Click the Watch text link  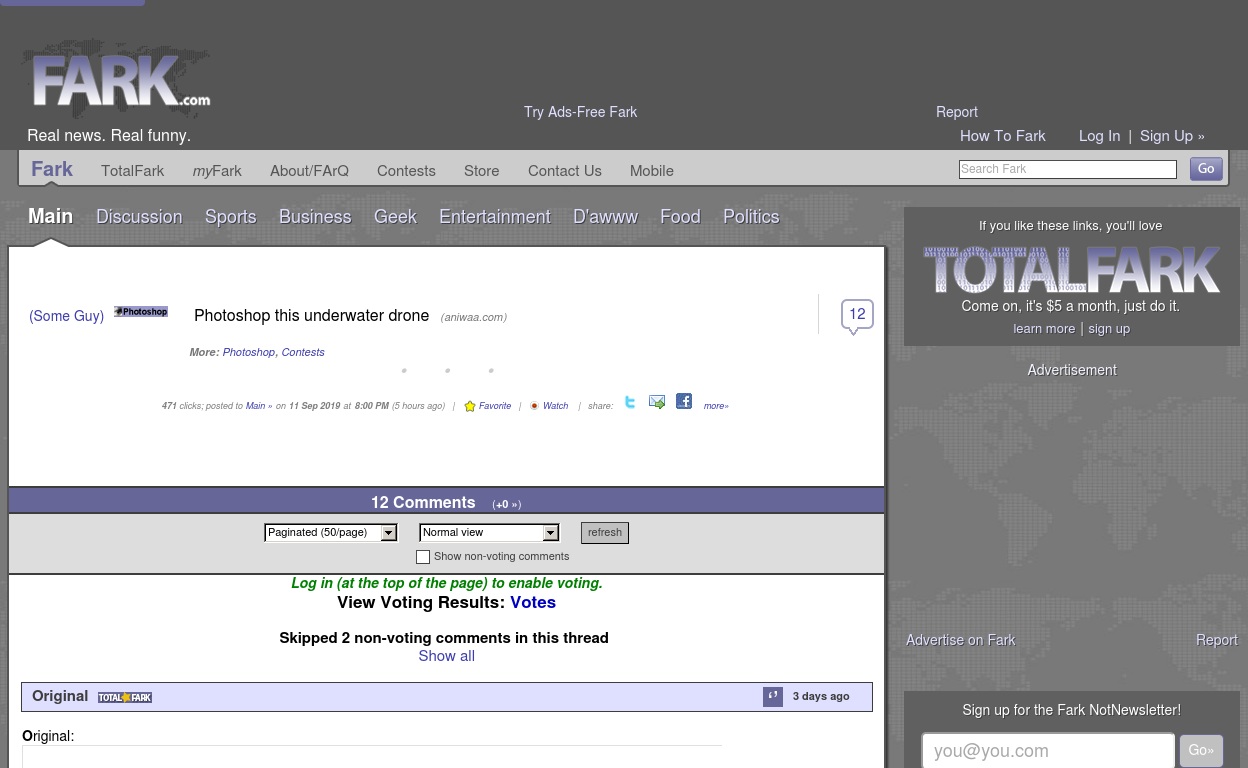[556, 406]
